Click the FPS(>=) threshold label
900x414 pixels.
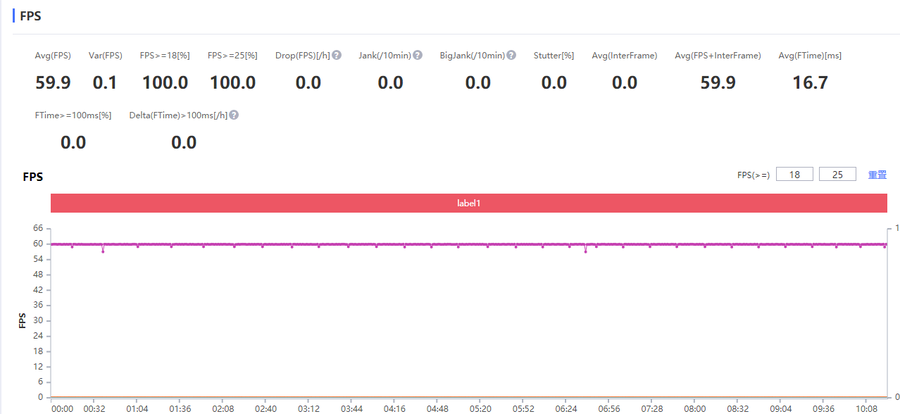point(754,175)
